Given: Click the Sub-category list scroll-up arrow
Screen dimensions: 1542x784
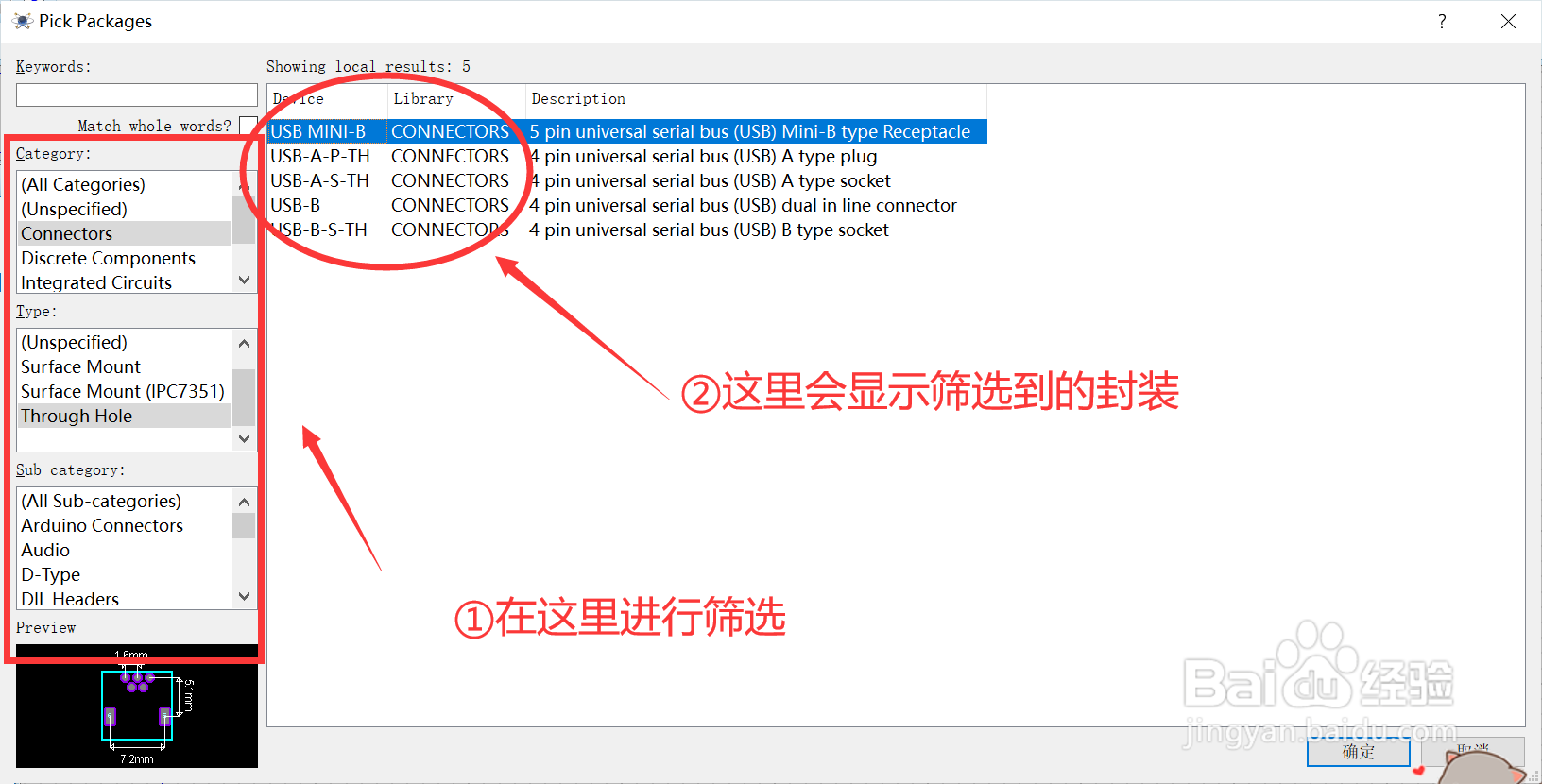Looking at the screenshot, I should click(245, 502).
